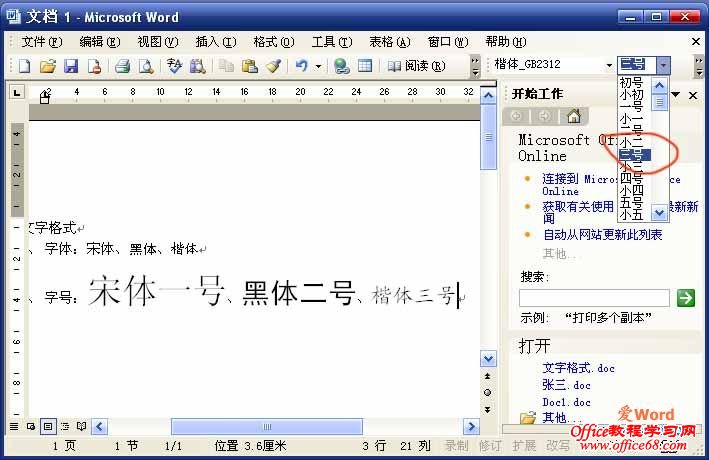Click the task pane Forward arrow
709x460 pixels.
tap(545, 117)
